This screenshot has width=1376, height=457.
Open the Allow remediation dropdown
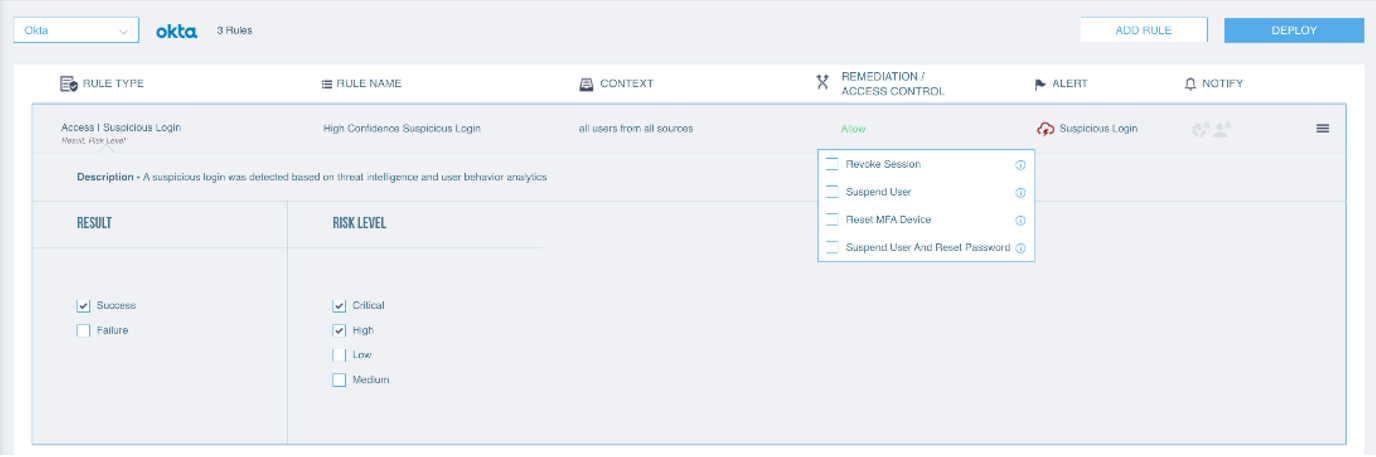853,129
